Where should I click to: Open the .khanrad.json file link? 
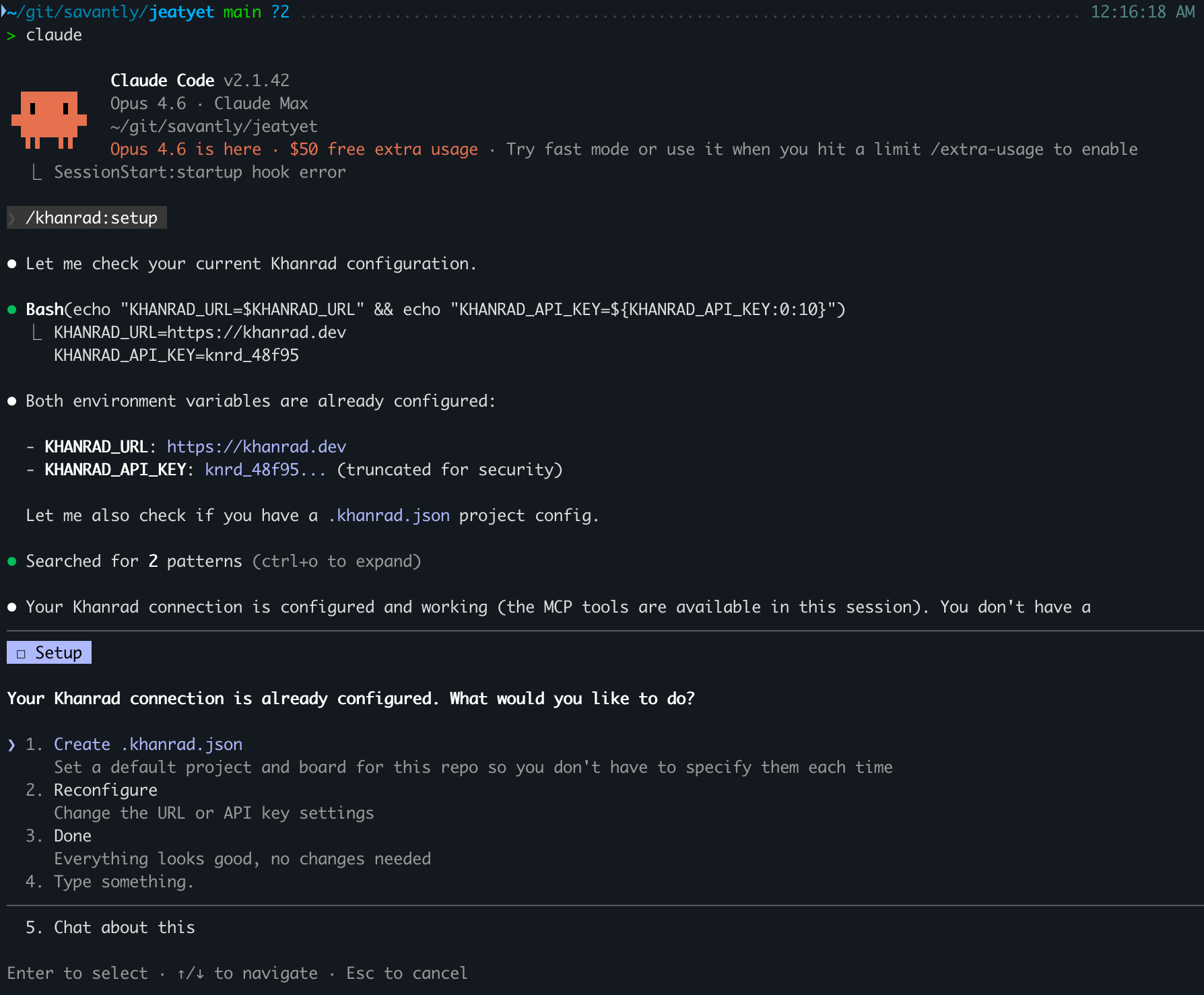click(x=389, y=516)
